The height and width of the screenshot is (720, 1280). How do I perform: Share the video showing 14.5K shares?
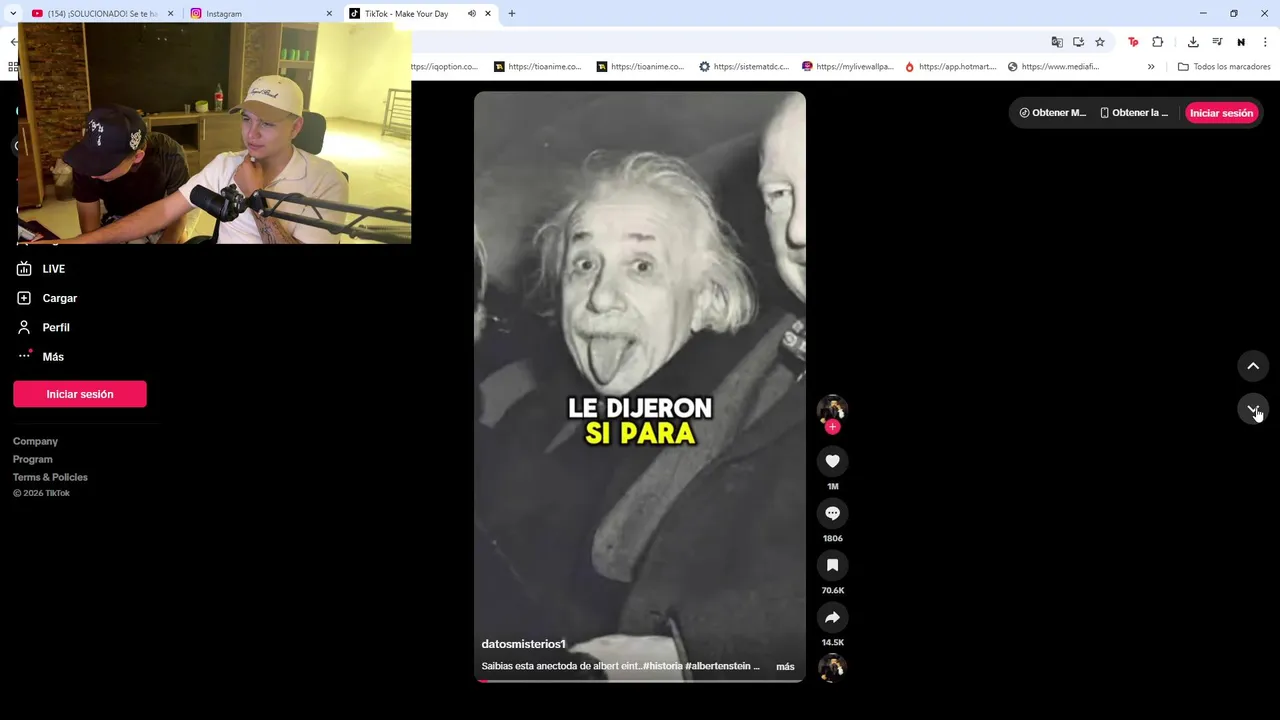(832, 617)
